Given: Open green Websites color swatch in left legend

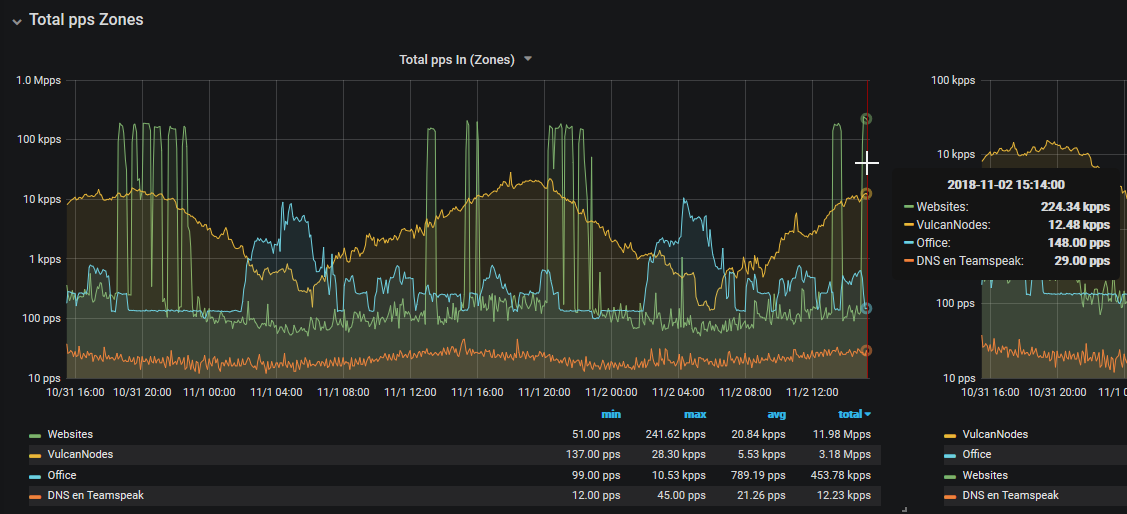Looking at the screenshot, I should tap(35, 435).
